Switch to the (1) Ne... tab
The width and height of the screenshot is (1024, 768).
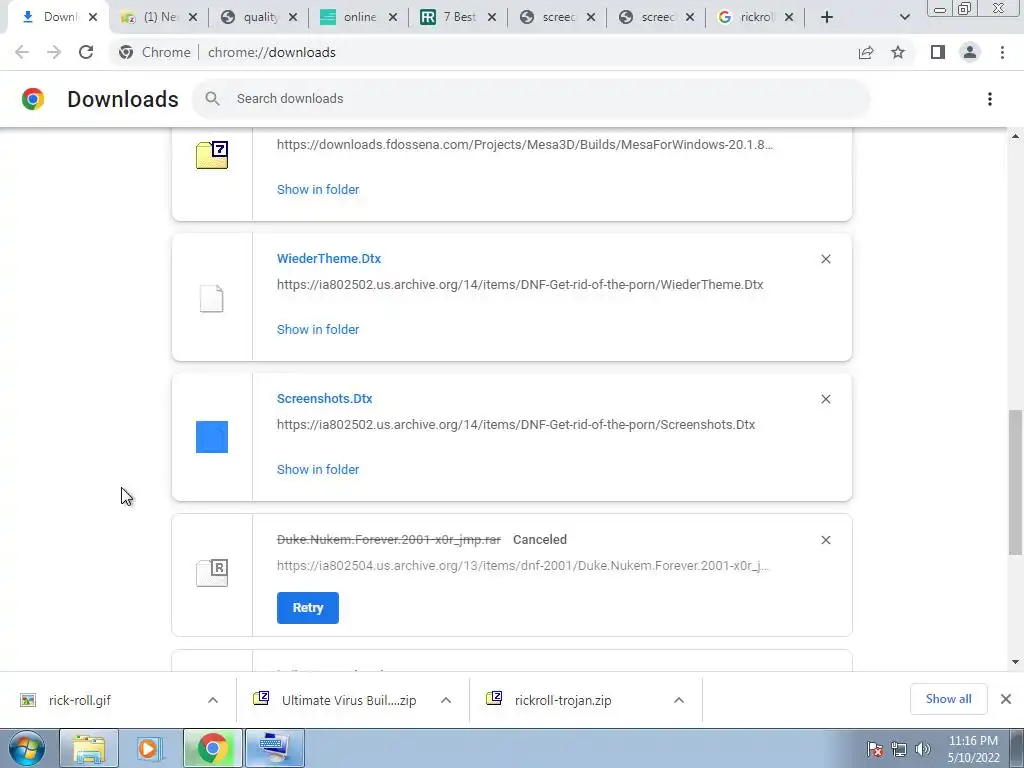(157, 18)
